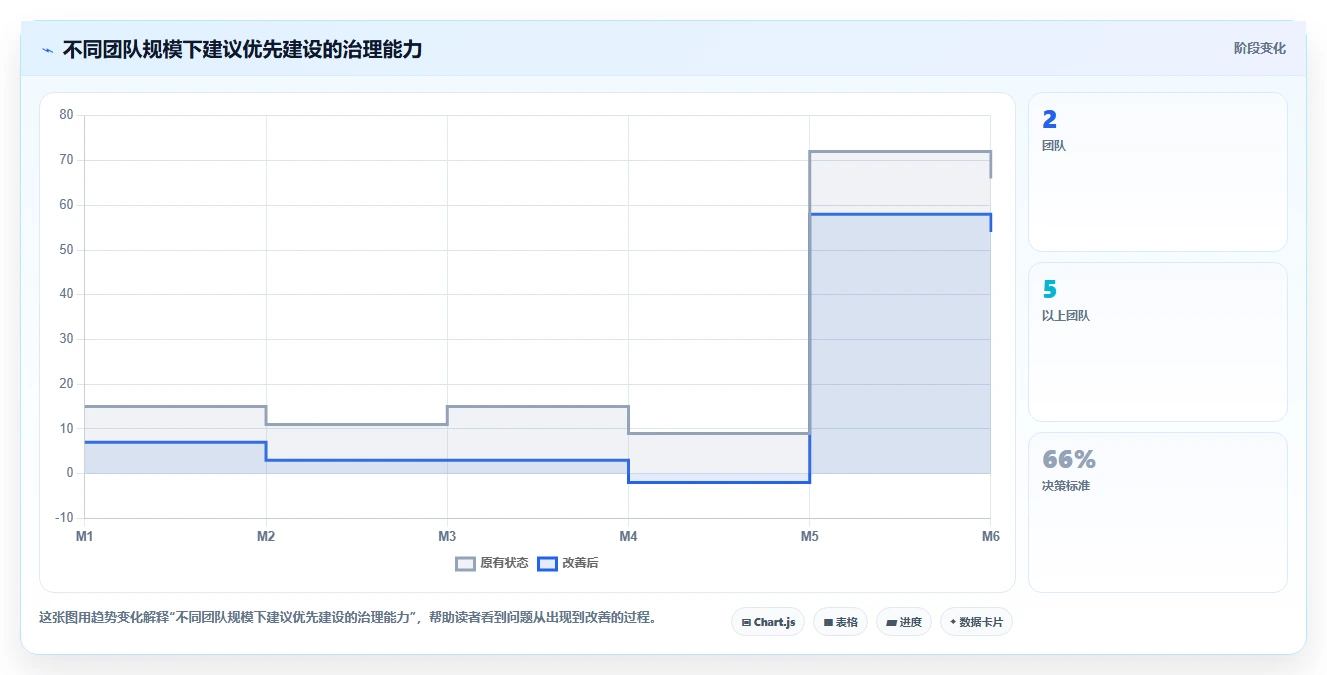Click the blue line segment below zero between M4 and M5
The width and height of the screenshot is (1327, 675).
[x=719, y=482]
